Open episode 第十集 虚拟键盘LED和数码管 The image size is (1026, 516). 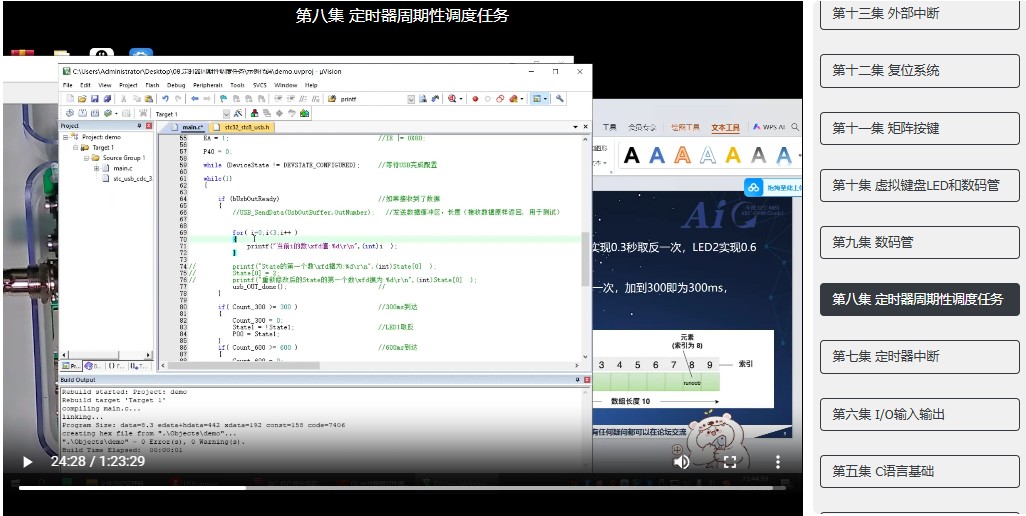click(x=919, y=185)
